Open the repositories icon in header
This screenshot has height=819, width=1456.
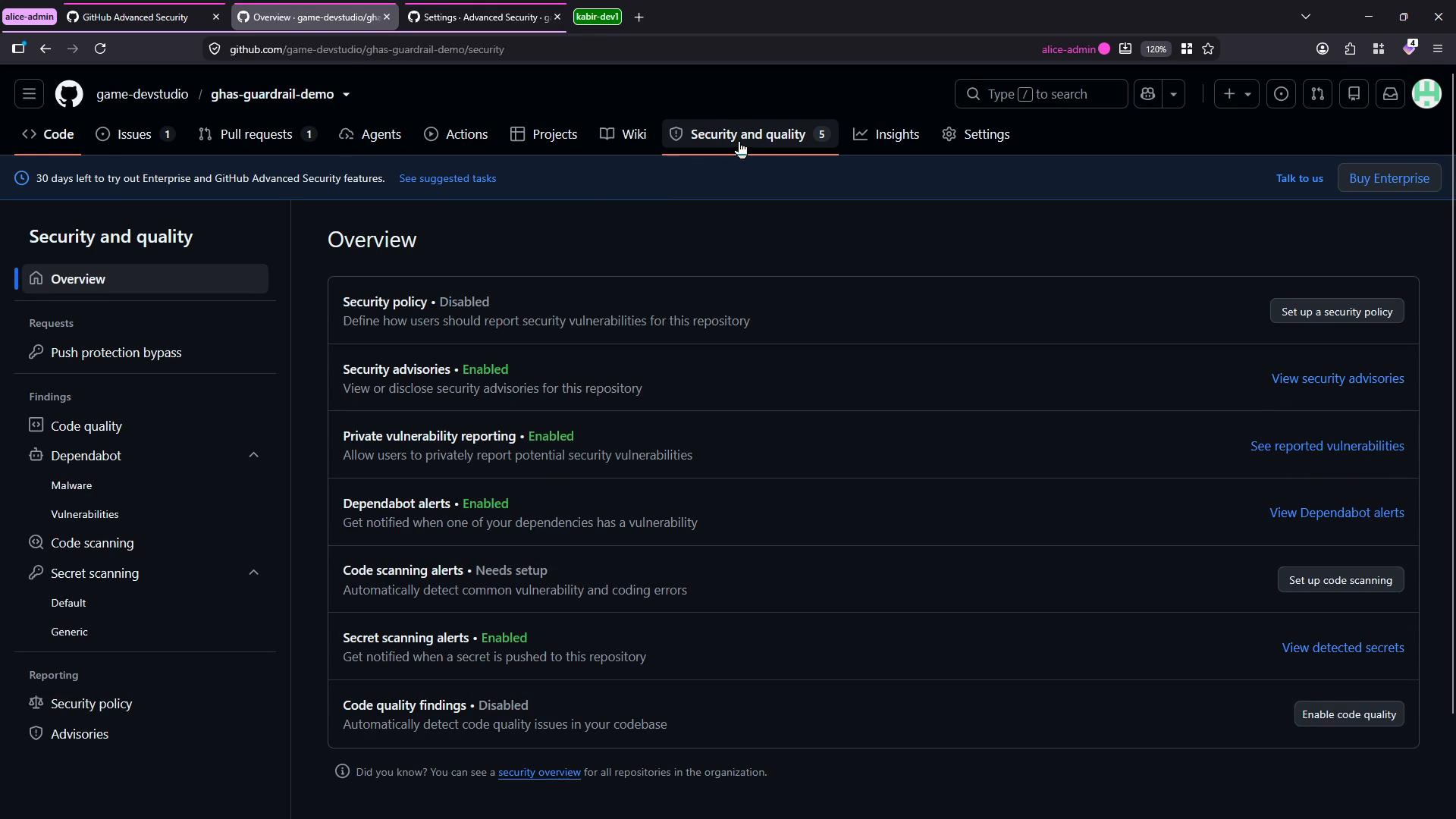[1354, 94]
